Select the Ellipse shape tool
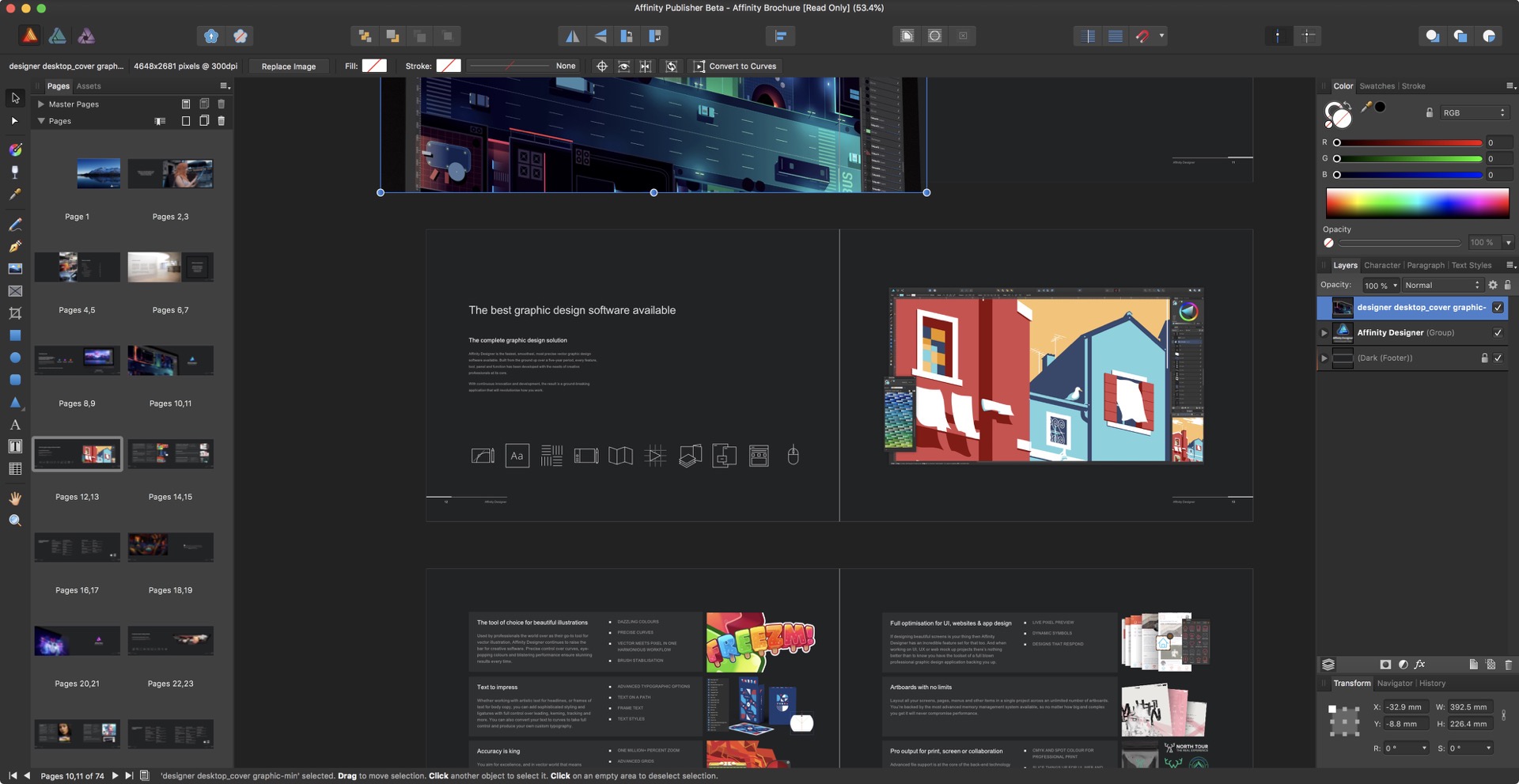 (15, 358)
